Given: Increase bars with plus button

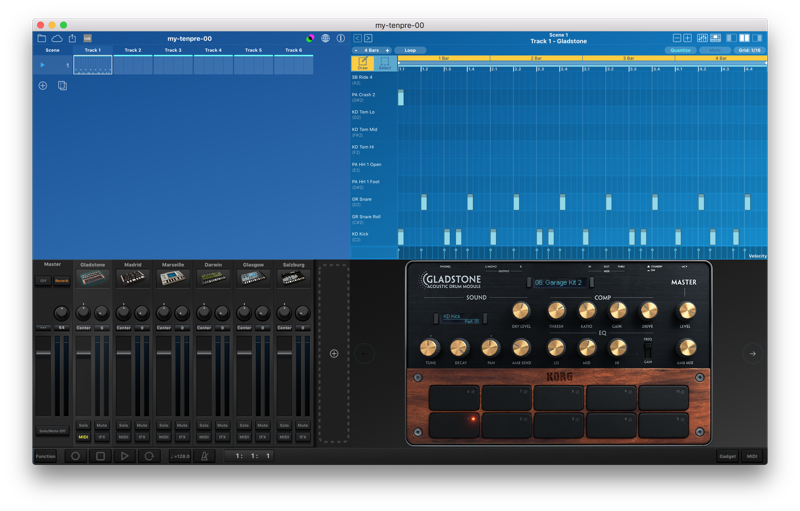Looking at the screenshot, I should point(387,50).
